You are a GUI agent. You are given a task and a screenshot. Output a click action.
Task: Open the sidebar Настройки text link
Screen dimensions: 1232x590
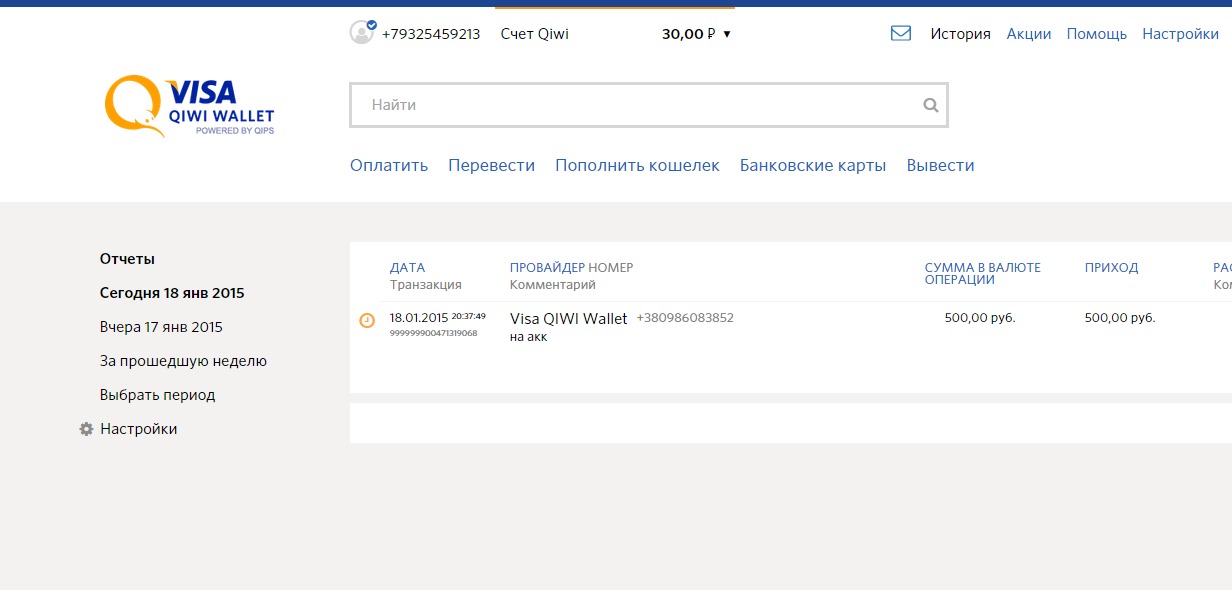(x=139, y=429)
